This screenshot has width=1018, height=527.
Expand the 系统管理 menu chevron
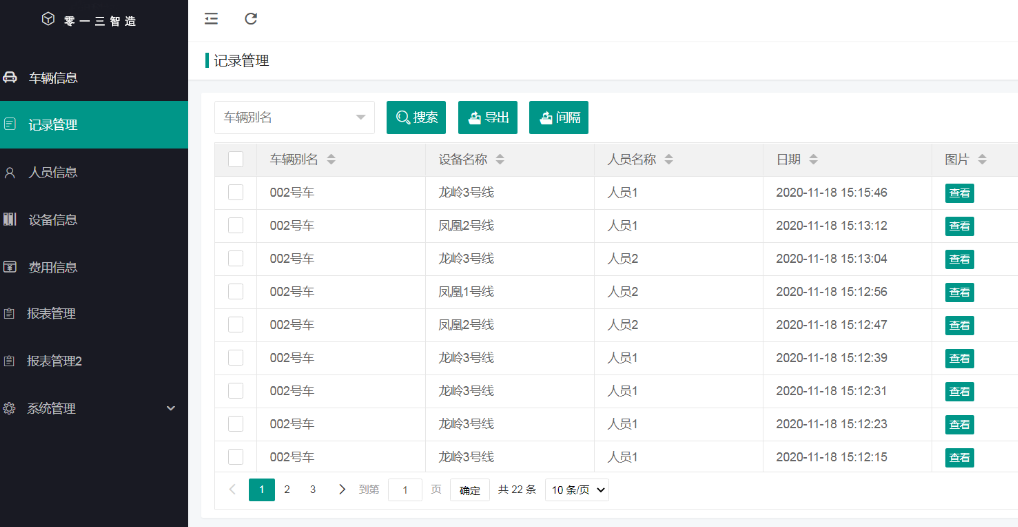pyautogui.click(x=171, y=408)
